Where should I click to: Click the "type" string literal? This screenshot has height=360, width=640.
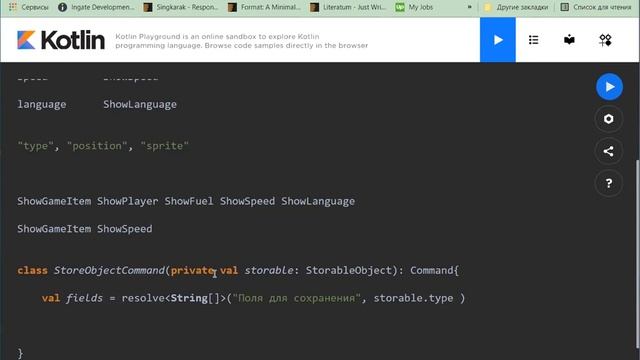tap(36, 146)
